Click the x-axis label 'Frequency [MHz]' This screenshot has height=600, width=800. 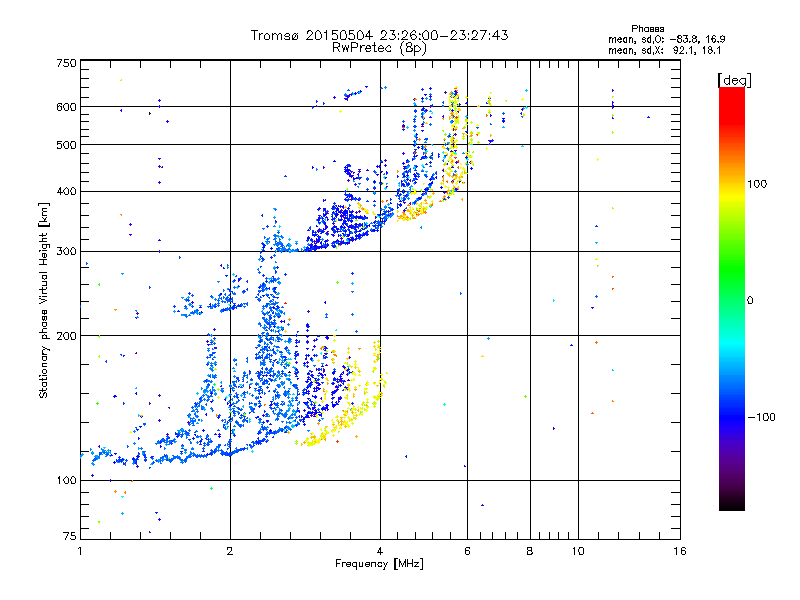point(379,564)
